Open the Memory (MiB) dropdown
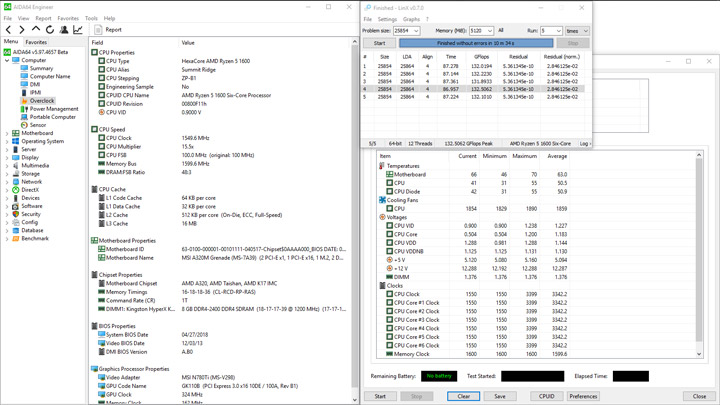The height and width of the screenshot is (405, 720). [490, 31]
